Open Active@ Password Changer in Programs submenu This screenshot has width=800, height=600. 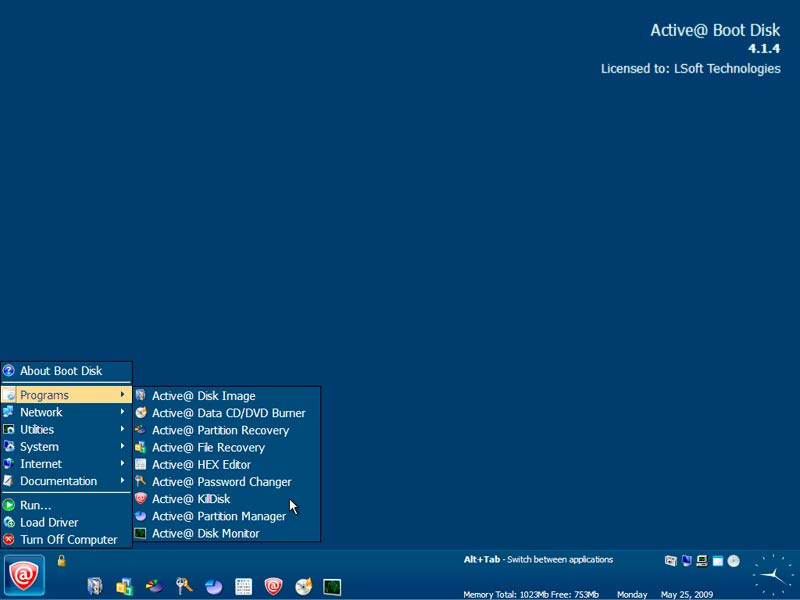(227, 482)
